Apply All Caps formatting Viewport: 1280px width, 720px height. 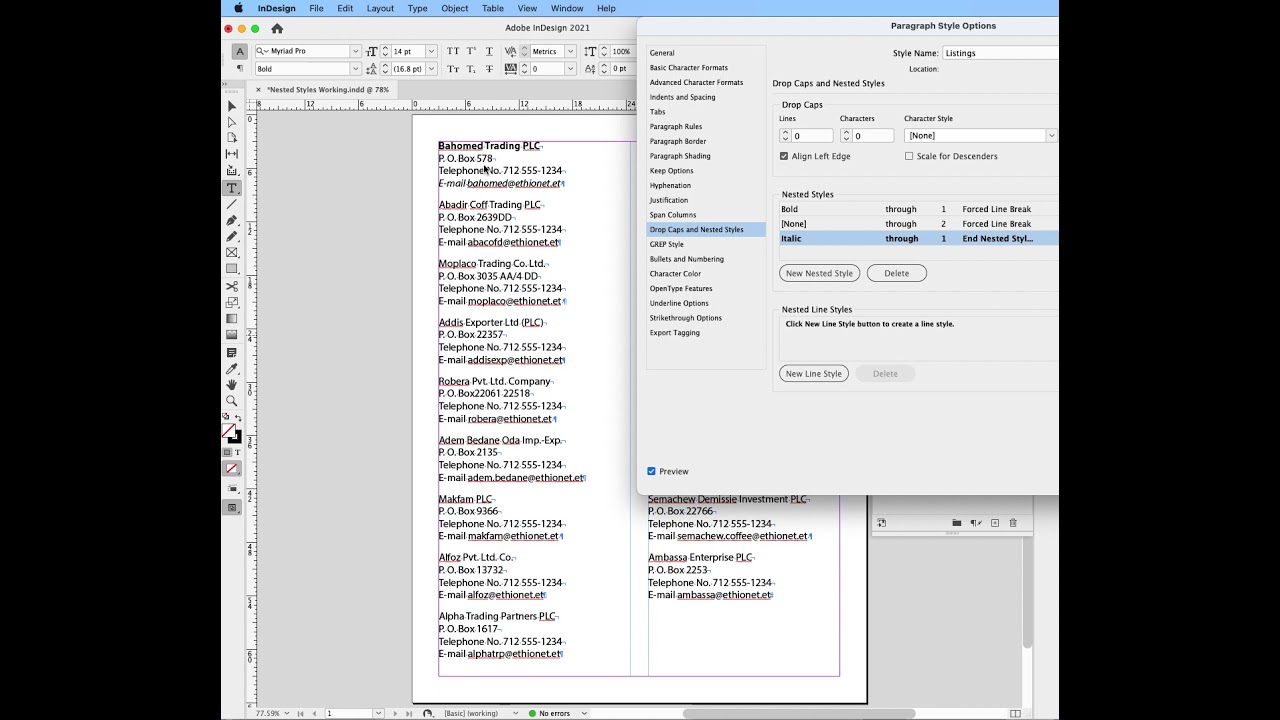click(453, 51)
